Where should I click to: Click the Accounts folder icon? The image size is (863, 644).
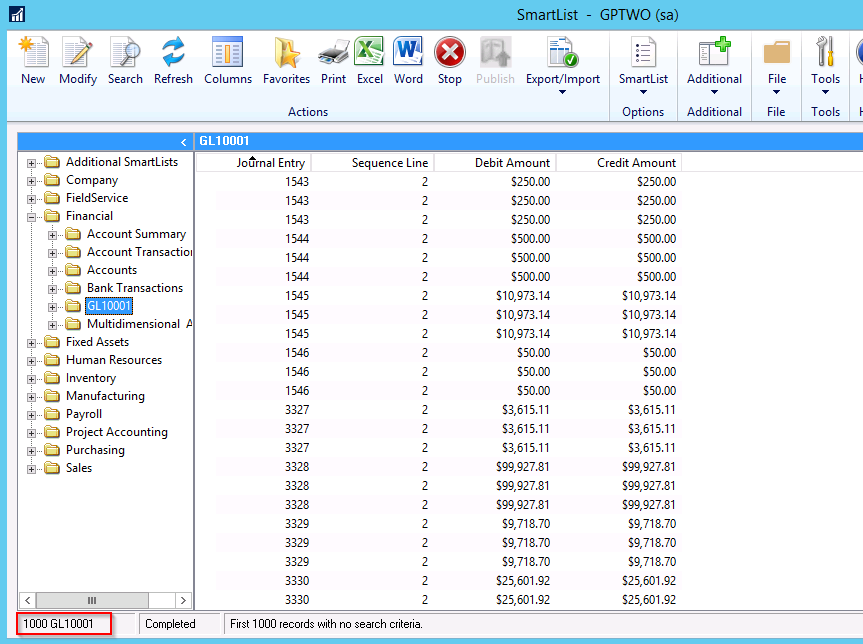click(x=73, y=270)
